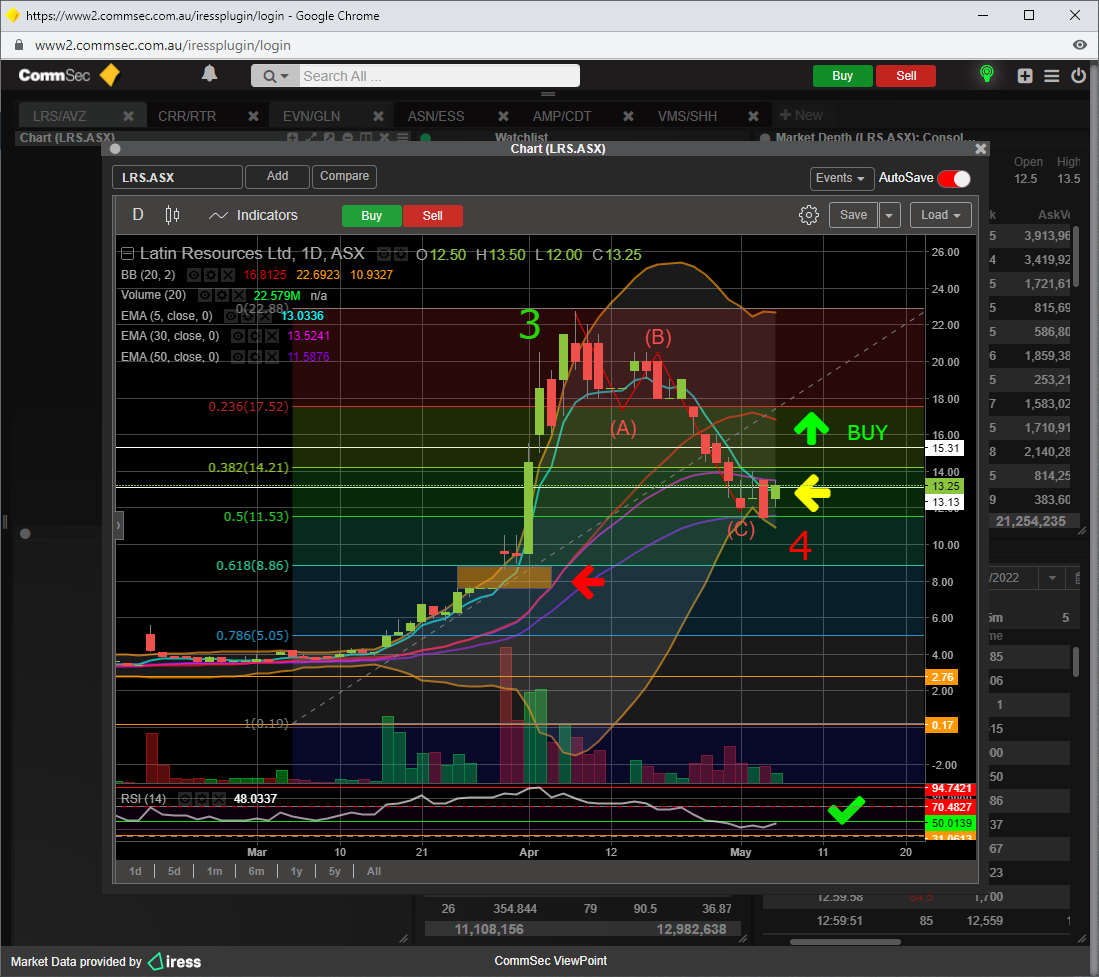Image resolution: width=1099 pixels, height=977 pixels.
Task: Click the header Sell button
Action: (906, 76)
